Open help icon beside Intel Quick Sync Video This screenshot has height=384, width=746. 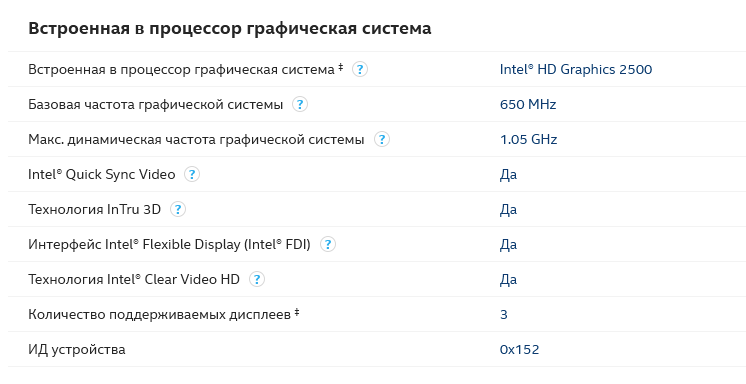coord(192,174)
